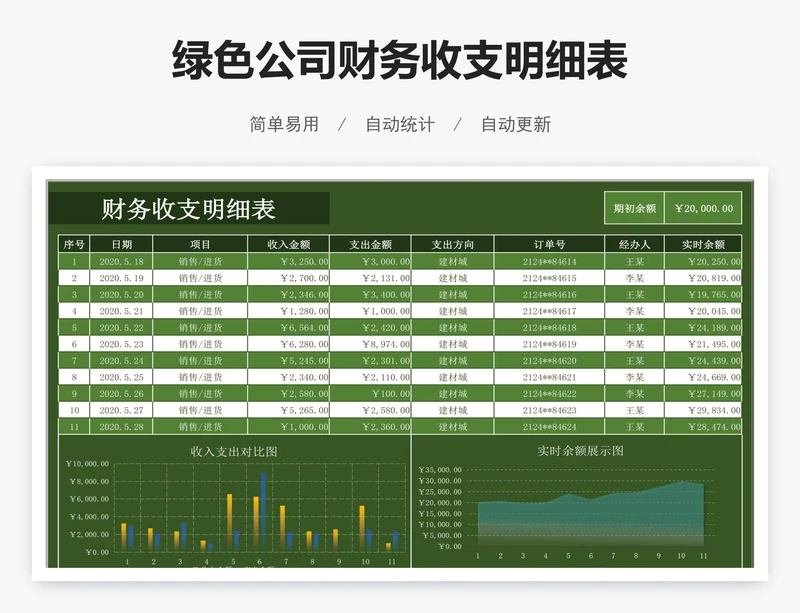800x613 pixels.
Task: Select income cell ¥5,265.00
Action: (289, 410)
